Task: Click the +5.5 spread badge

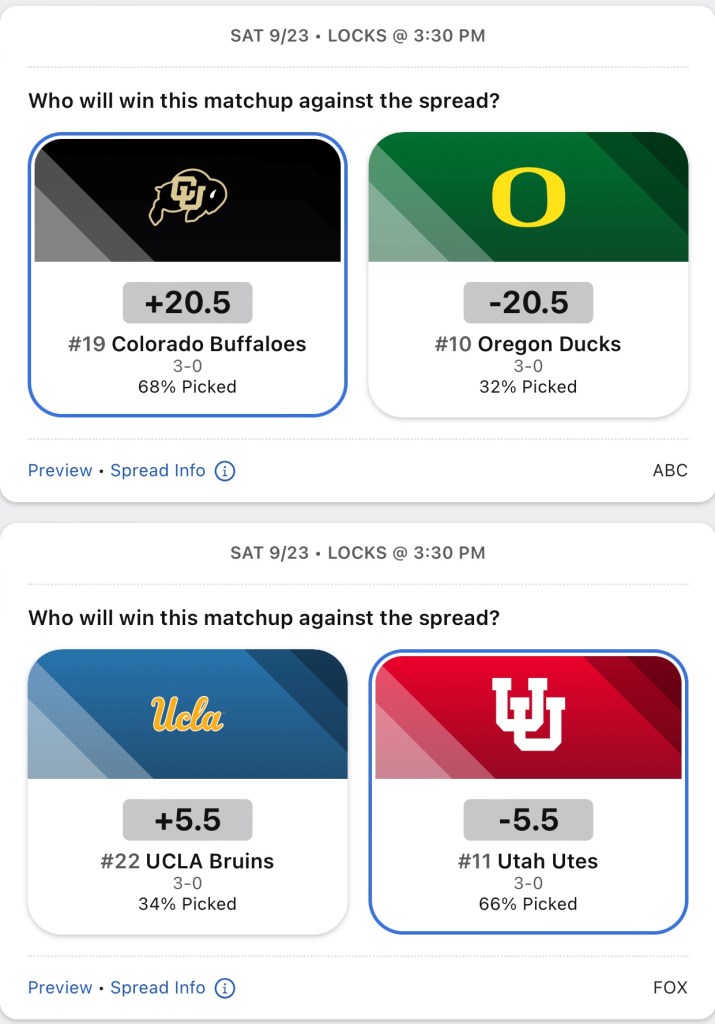Action: (188, 820)
